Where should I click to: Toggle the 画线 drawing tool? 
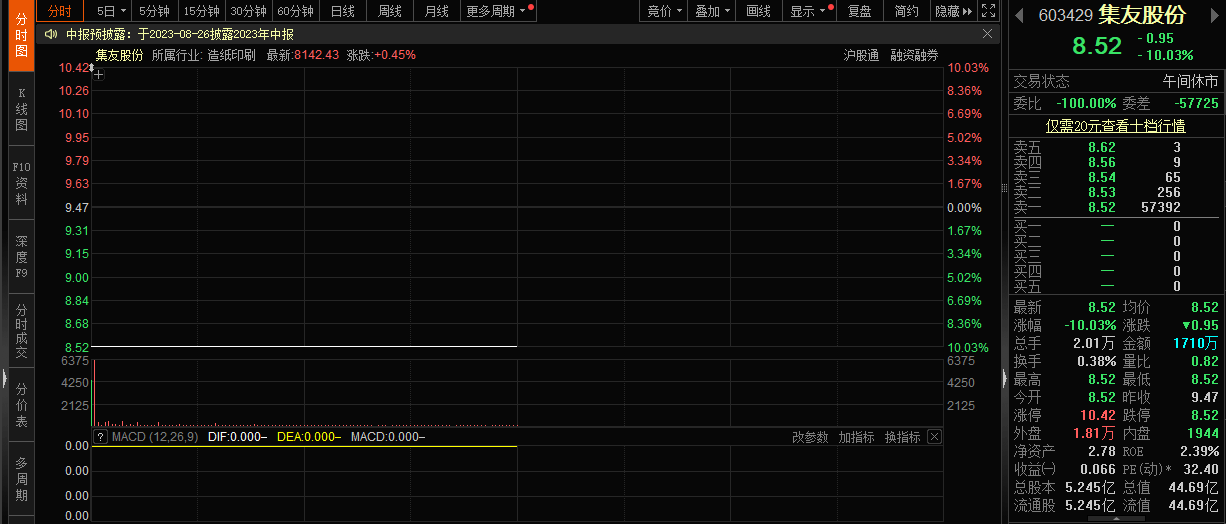pyautogui.click(x=759, y=11)
